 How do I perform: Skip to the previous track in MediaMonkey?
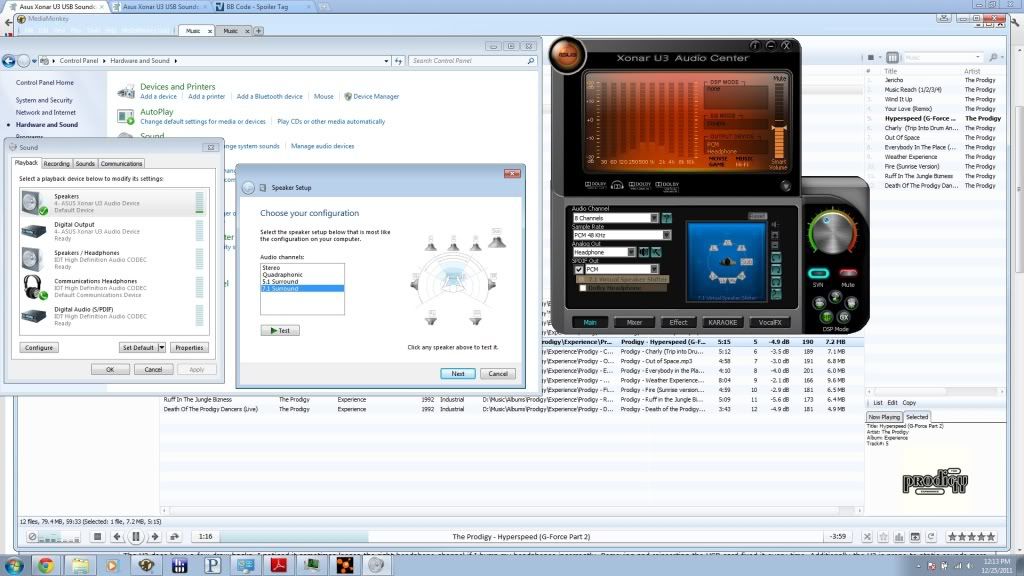point(117,537)
